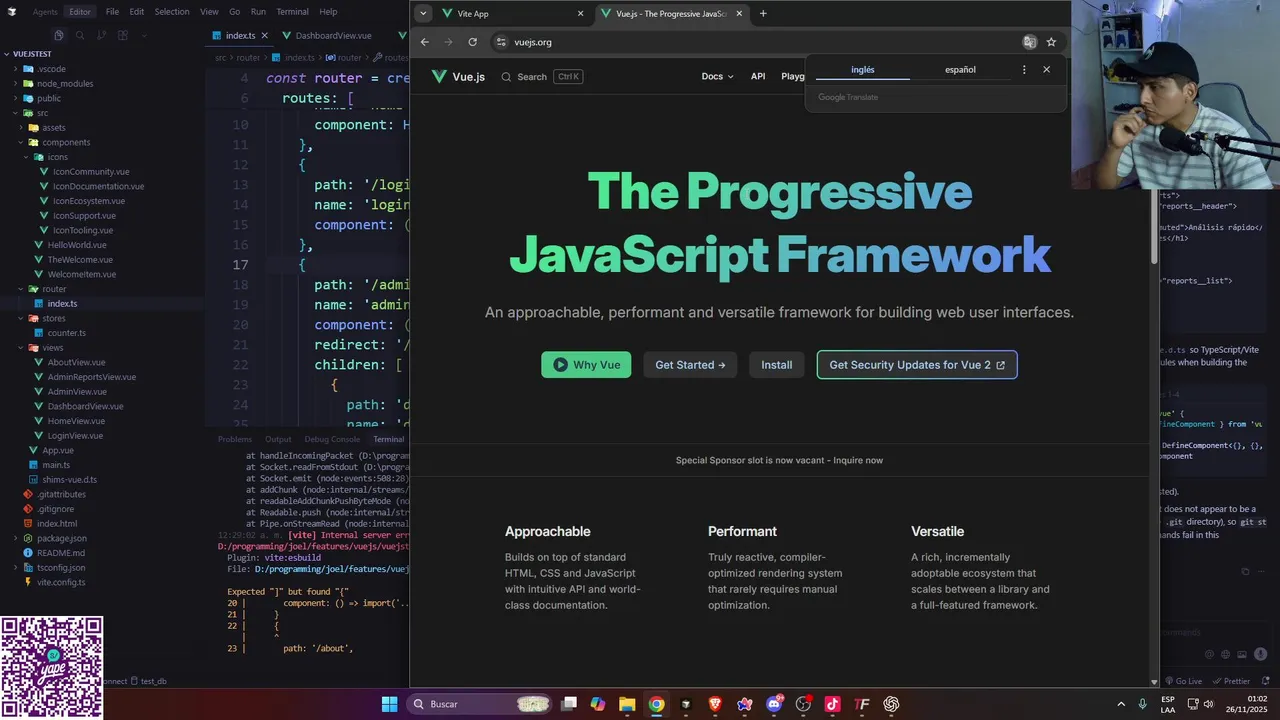Image resolution: width=1280 pixels, height=720 pixels.
Task: Click the Vue site Search box
Action: 541,77
